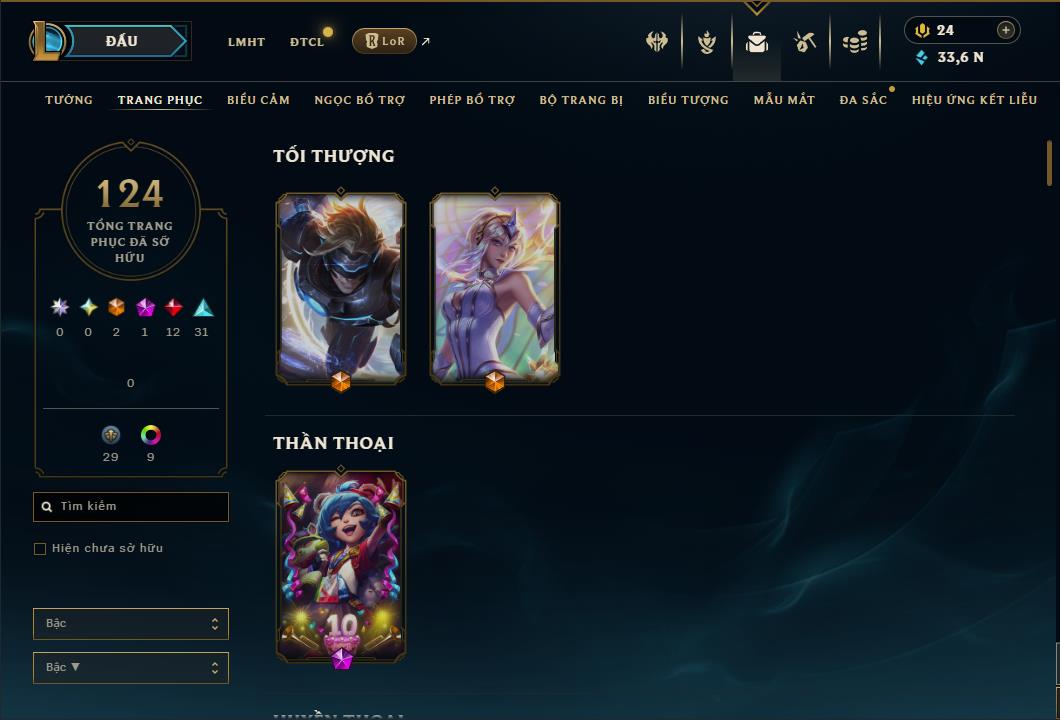Open the first 'Bậc' dropdown

(130, 623)
